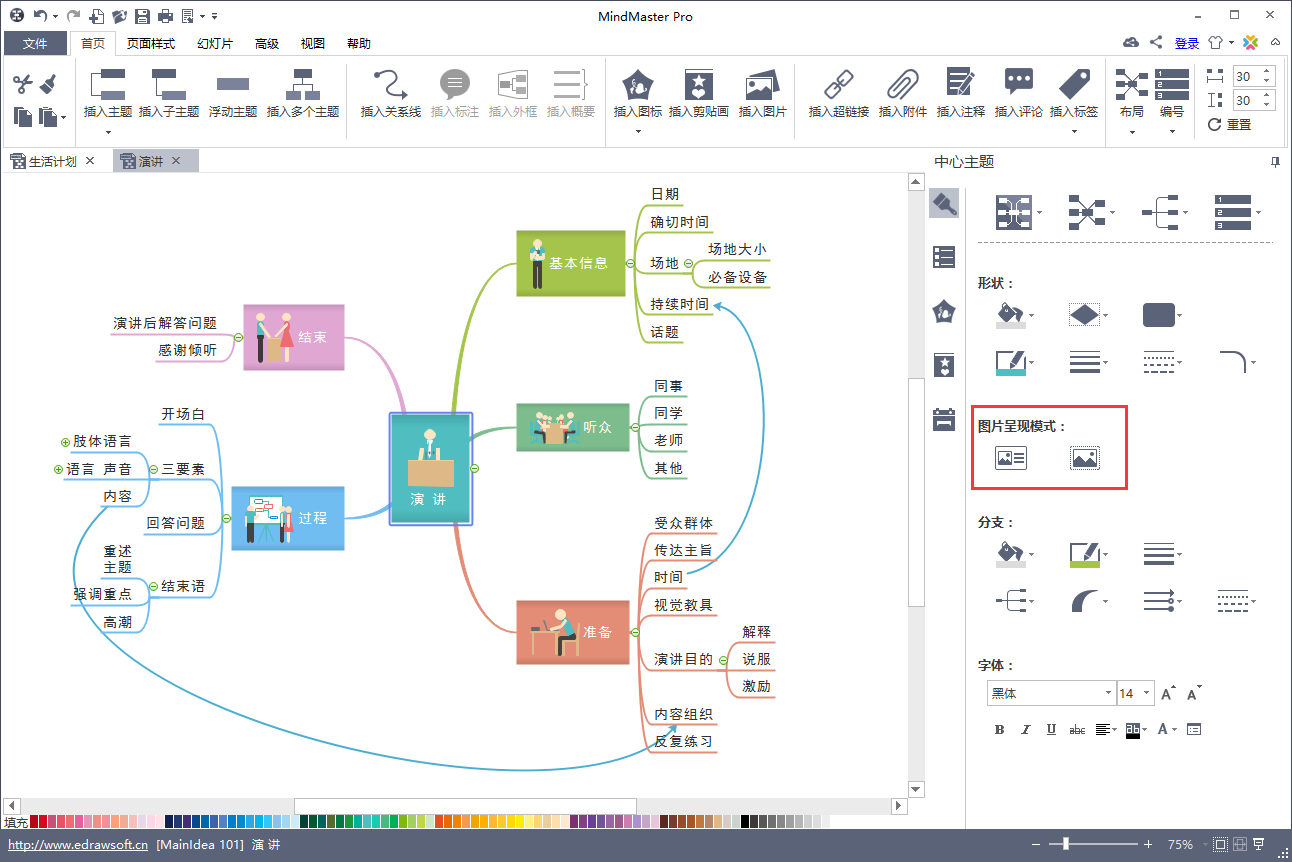The width and height of the screenshot is (1292, 862).
Task: Click the 登录 login link
Action: pyautogui.click(x=1187, y=43)
